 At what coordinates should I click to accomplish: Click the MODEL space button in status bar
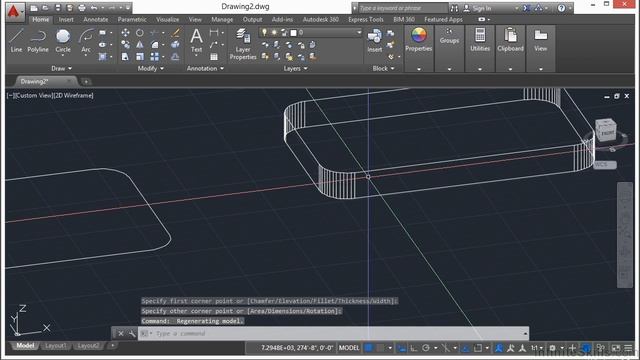point(349,348)
